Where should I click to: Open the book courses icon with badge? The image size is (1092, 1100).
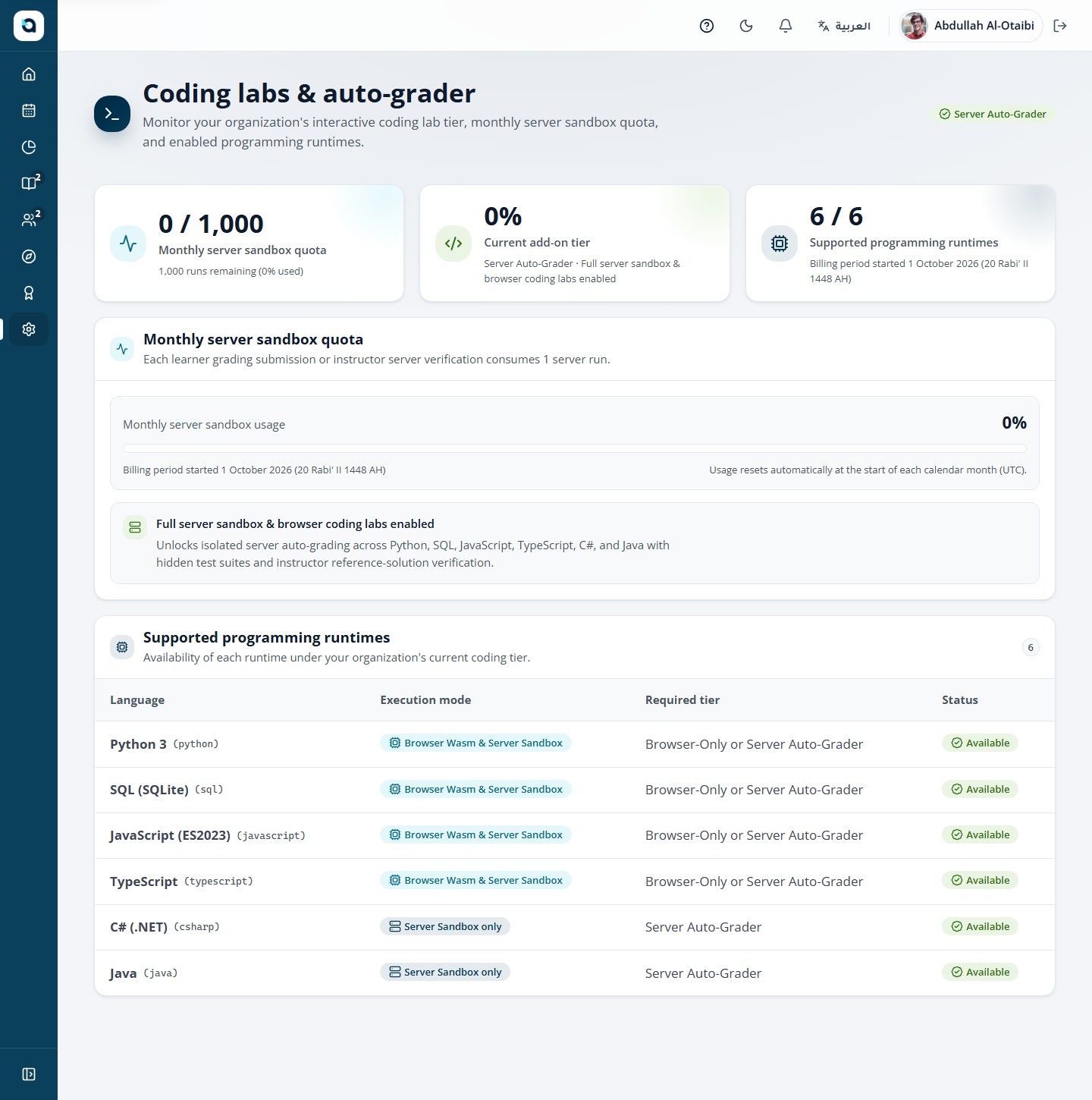point(29,183)
